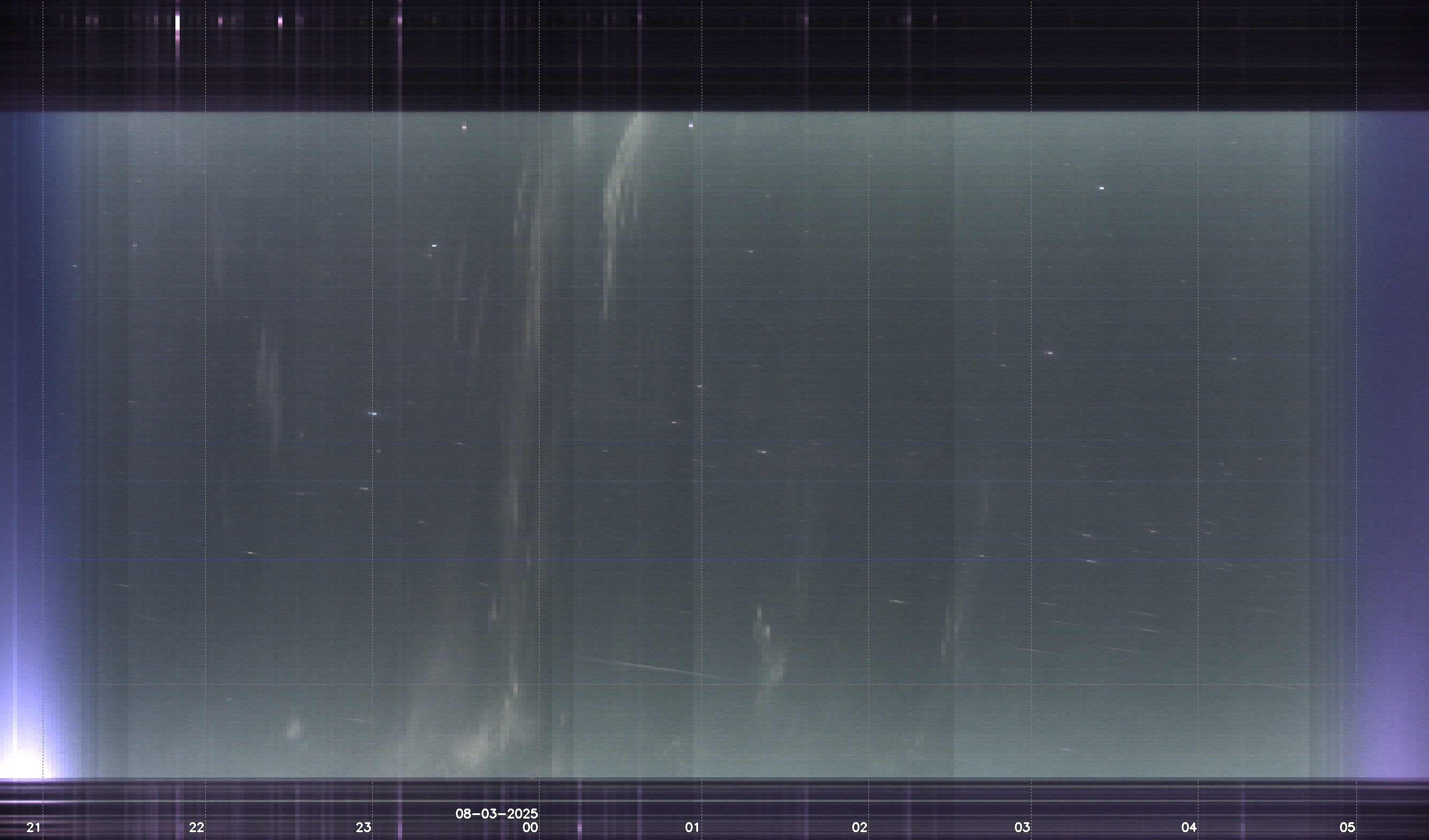Viewport: 1429px width, 840px height.
Task: Click the bright dot at top near the 01 gridline
Action: (x=691, y=125)
